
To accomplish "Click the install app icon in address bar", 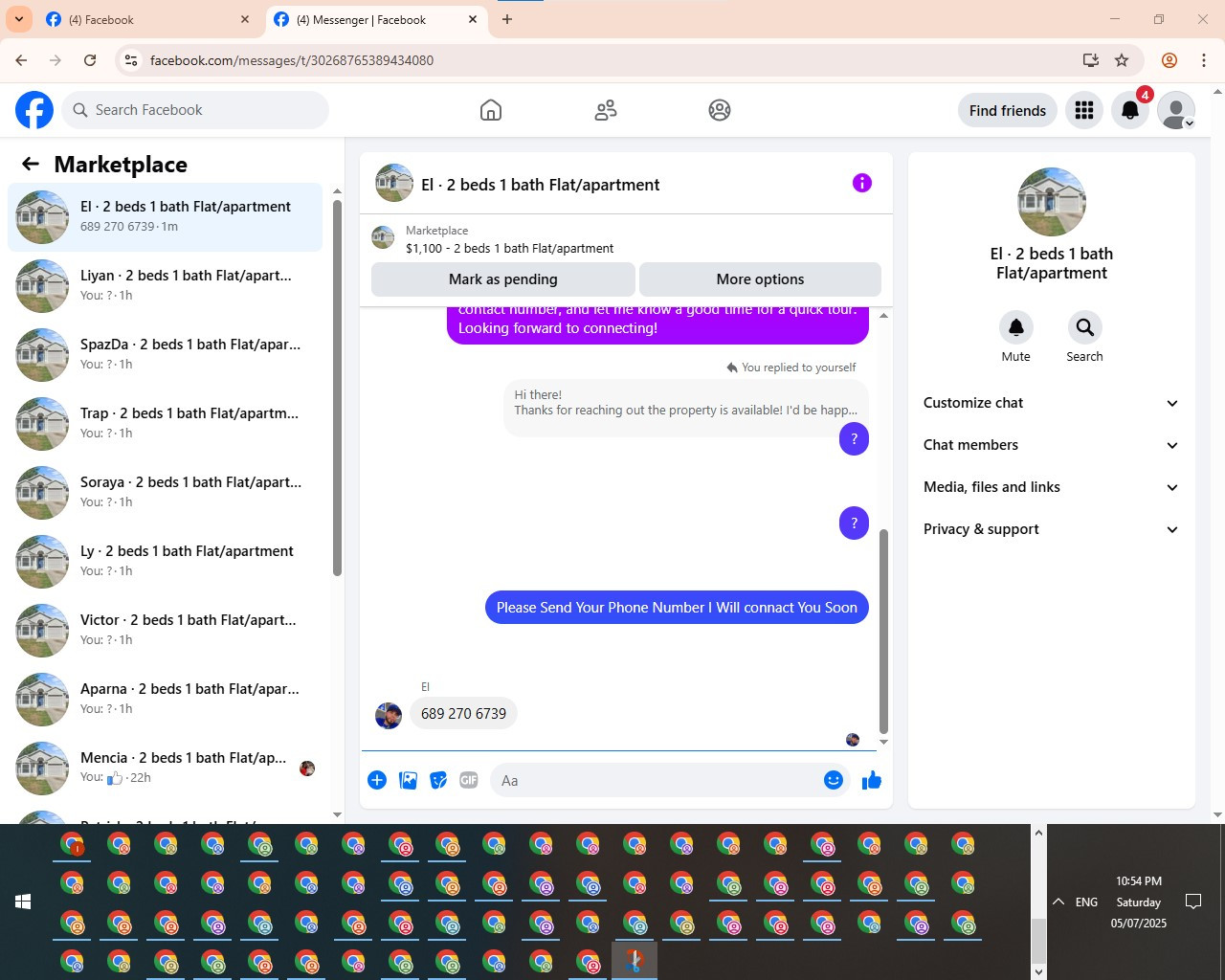I will [x=1090, y=59].
